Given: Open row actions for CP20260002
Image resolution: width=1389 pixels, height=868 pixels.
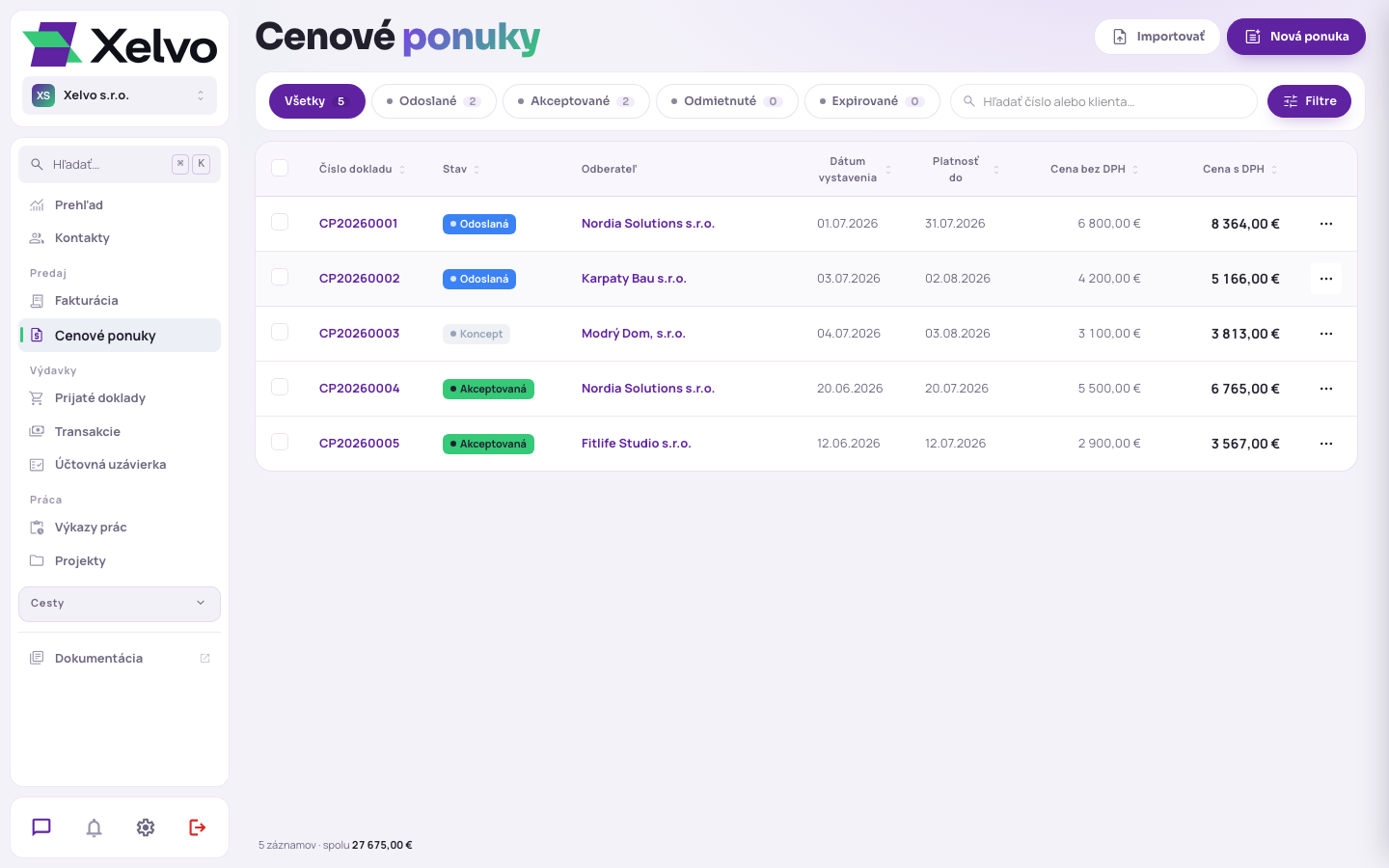Looking at the screenshot, I should [x=1326, y=279].
